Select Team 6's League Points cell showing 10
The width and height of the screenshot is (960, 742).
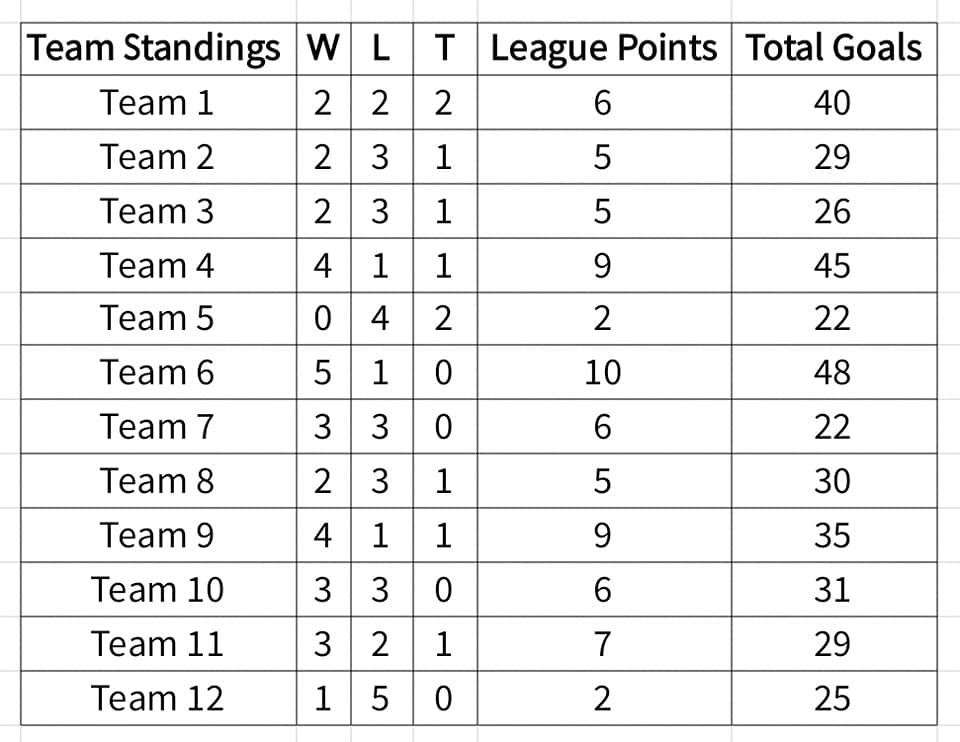pyautogui.click(x=604, y=372)
